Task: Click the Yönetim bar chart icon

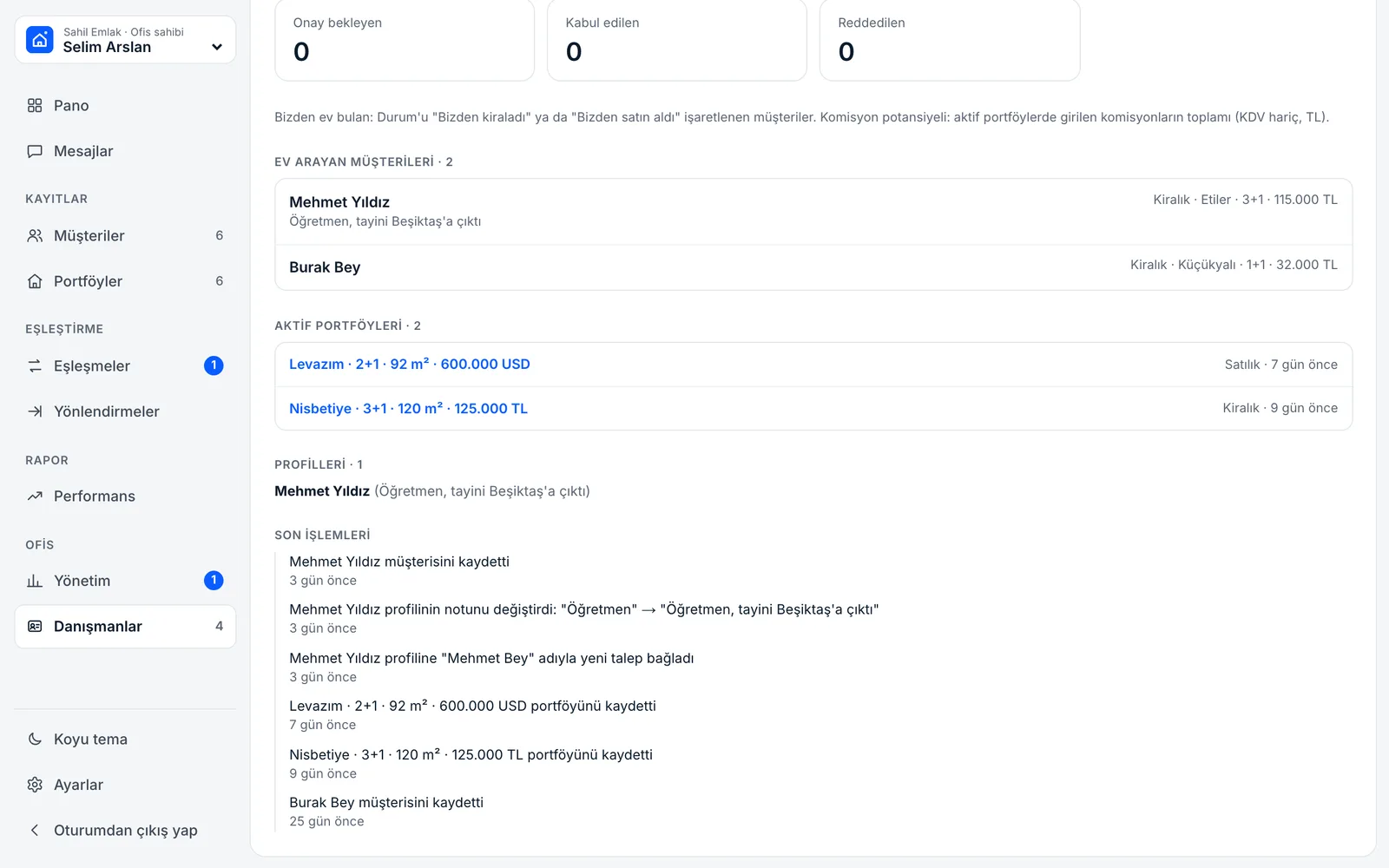Action: 35,581
